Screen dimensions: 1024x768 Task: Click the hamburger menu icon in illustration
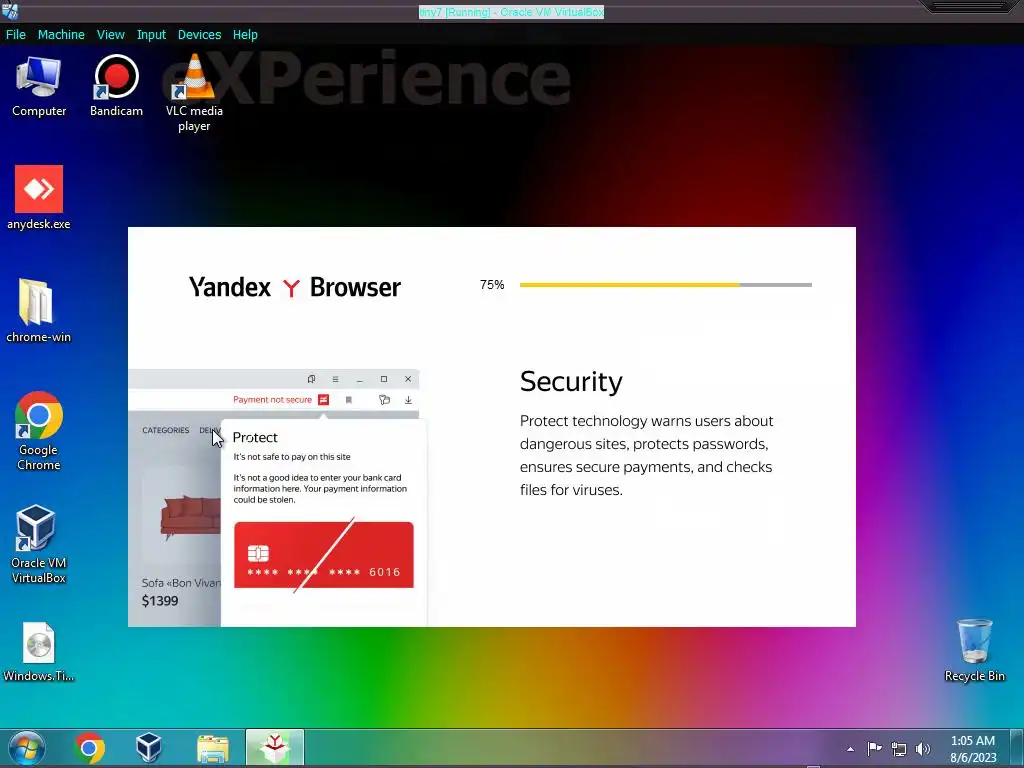pos(335,379)
